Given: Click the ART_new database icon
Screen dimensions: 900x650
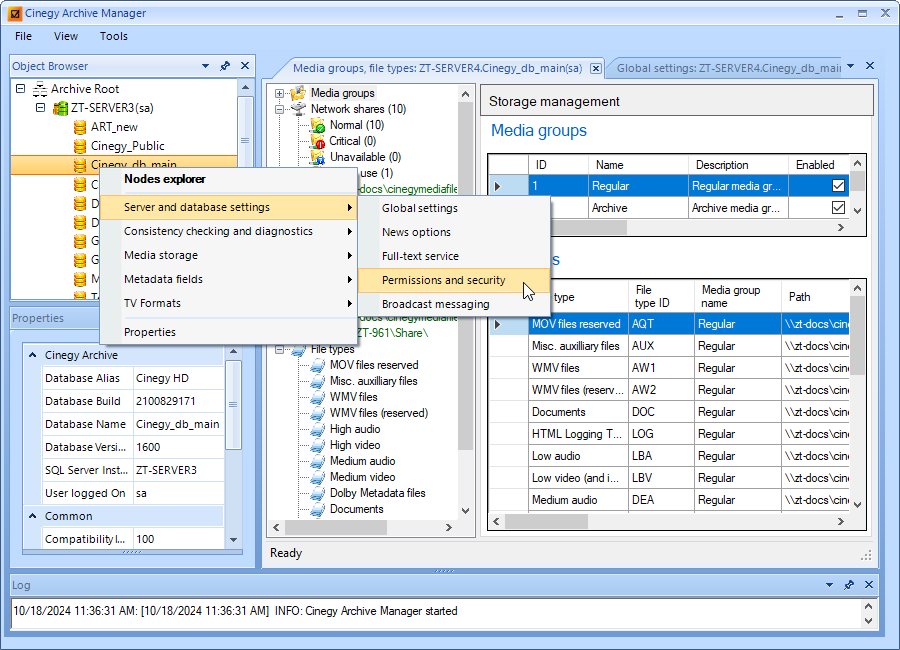Looking at the screenshot, I should (x=80, y=127).
